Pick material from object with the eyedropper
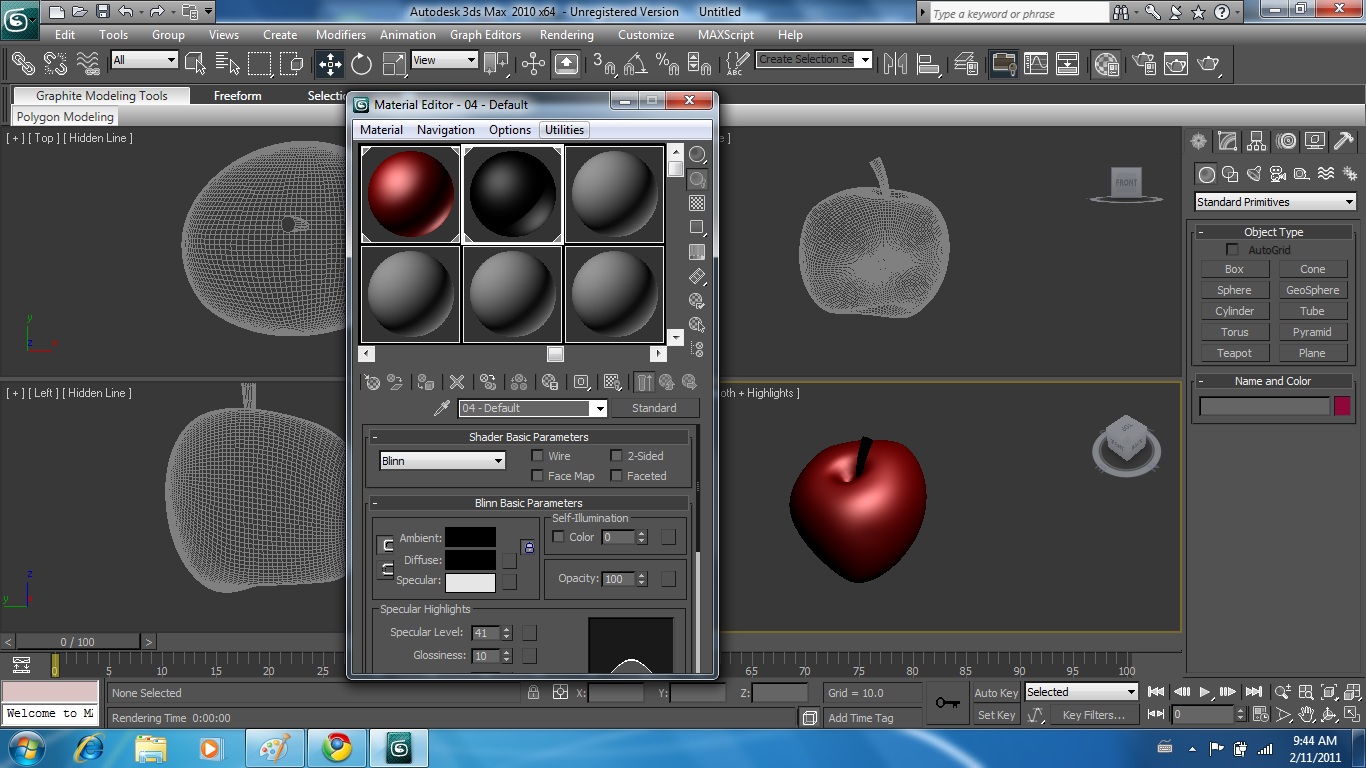This screenshot has width=1366, height=768. (x=441, y=408)
